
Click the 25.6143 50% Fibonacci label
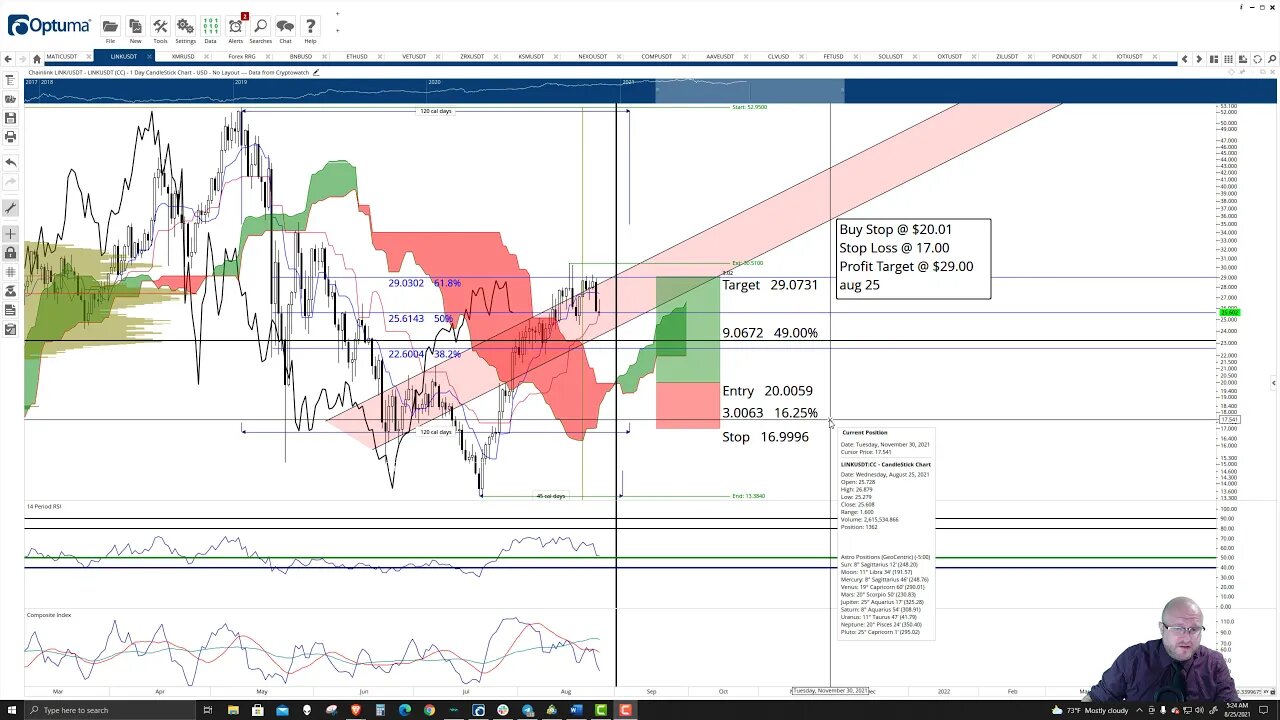point(420,319)
